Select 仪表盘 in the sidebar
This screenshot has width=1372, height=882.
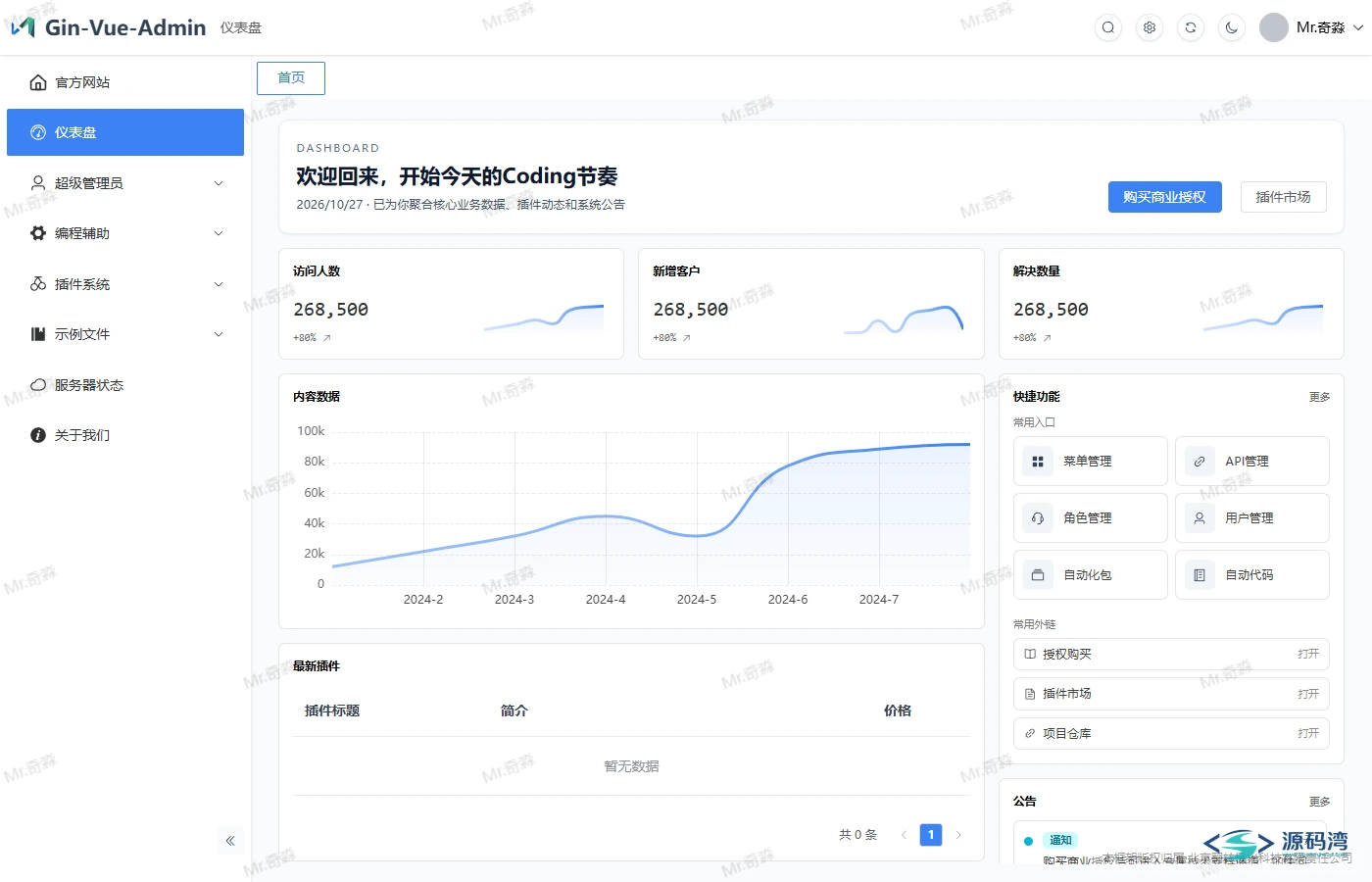pyautogui.click(x=125, y=132)
